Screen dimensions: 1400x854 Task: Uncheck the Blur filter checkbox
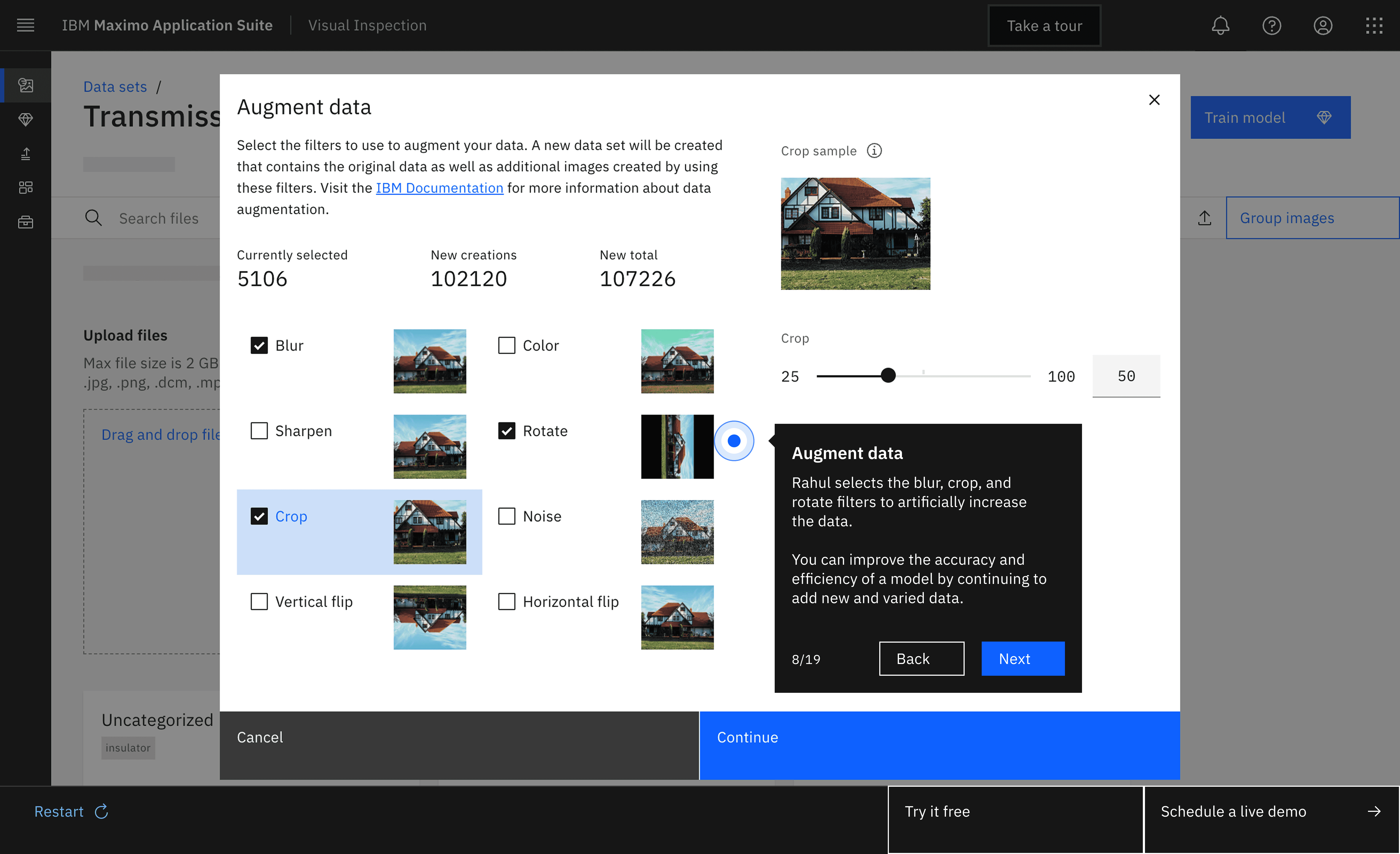point(259,346)
